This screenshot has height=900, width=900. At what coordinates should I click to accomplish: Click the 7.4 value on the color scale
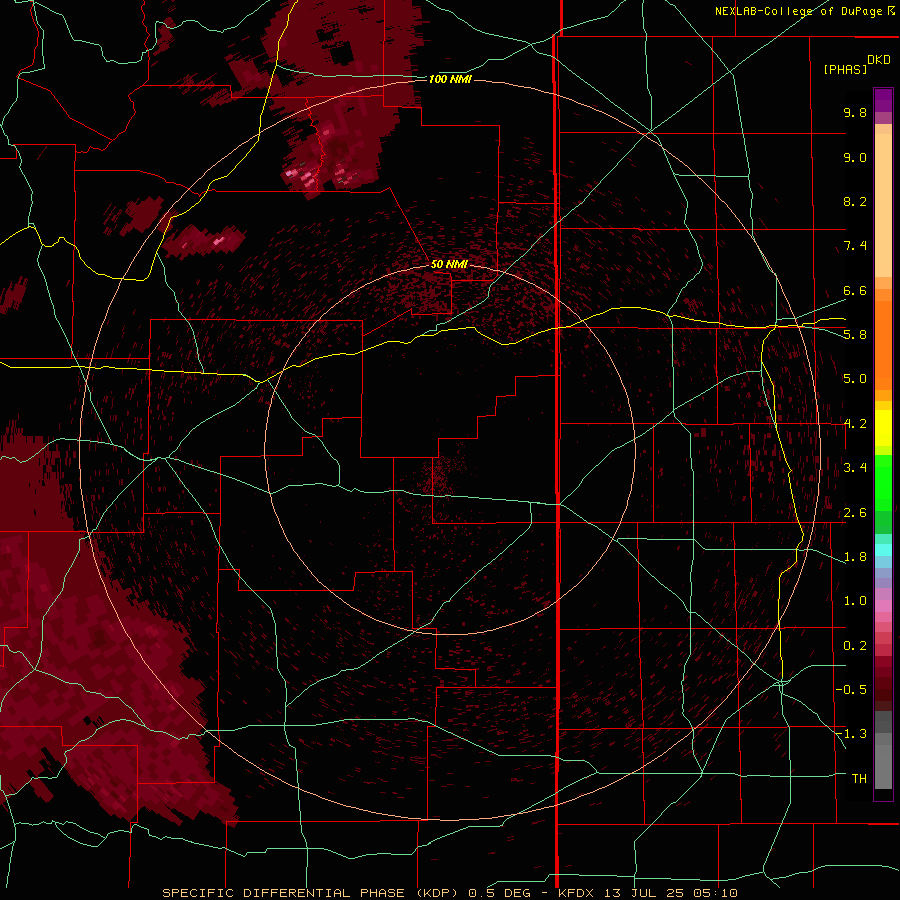[x=855, y=246]
